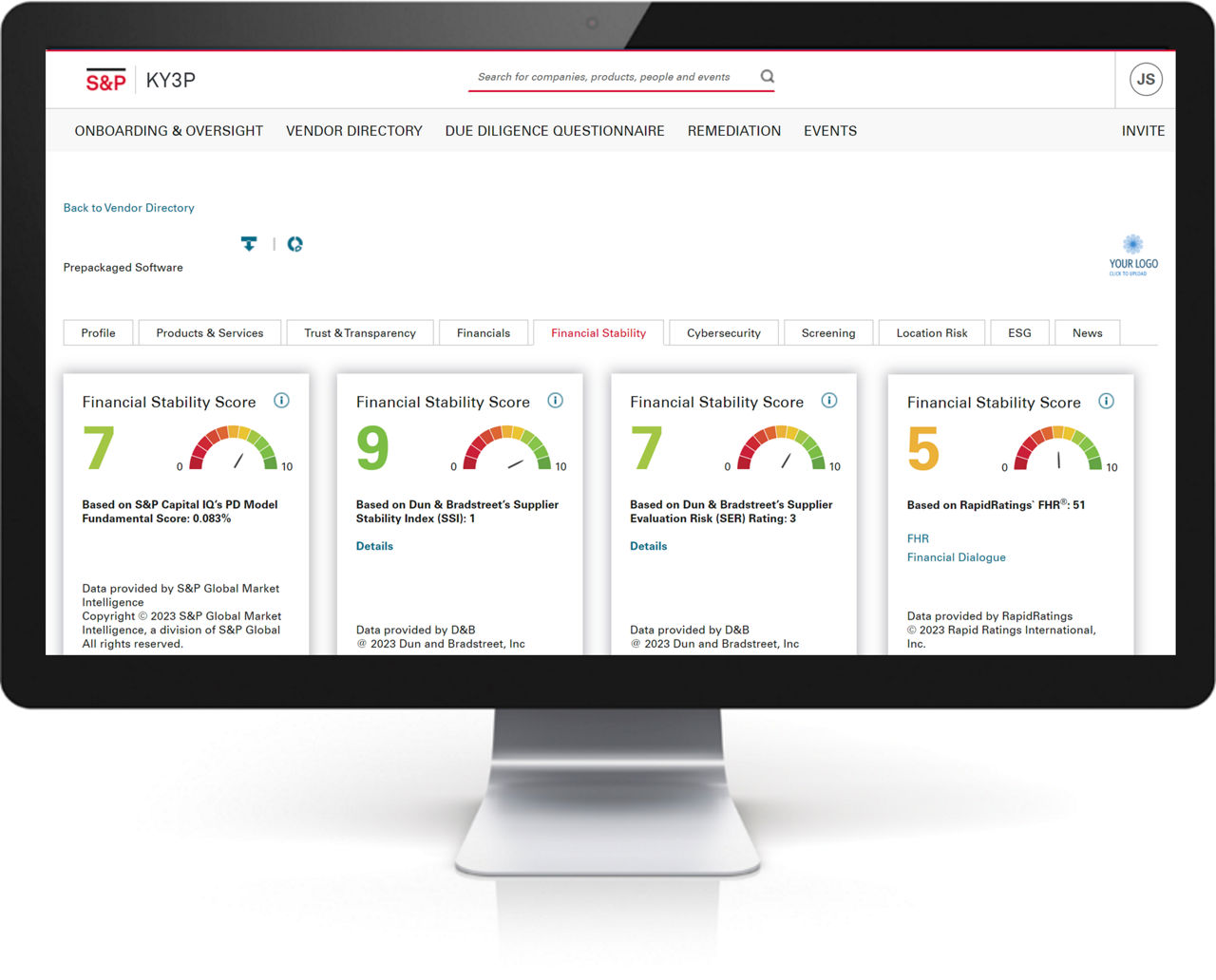Open the Onboarding & Oversight menu

(169, 131)
